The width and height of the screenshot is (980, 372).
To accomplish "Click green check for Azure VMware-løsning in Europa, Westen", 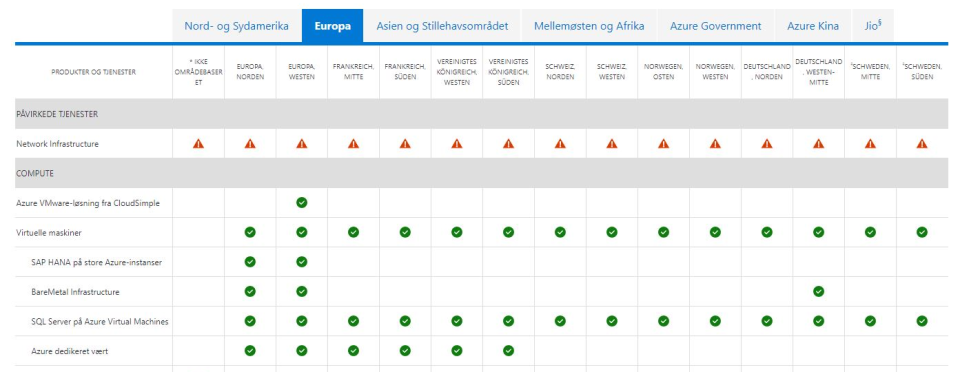I will point(302,203).
